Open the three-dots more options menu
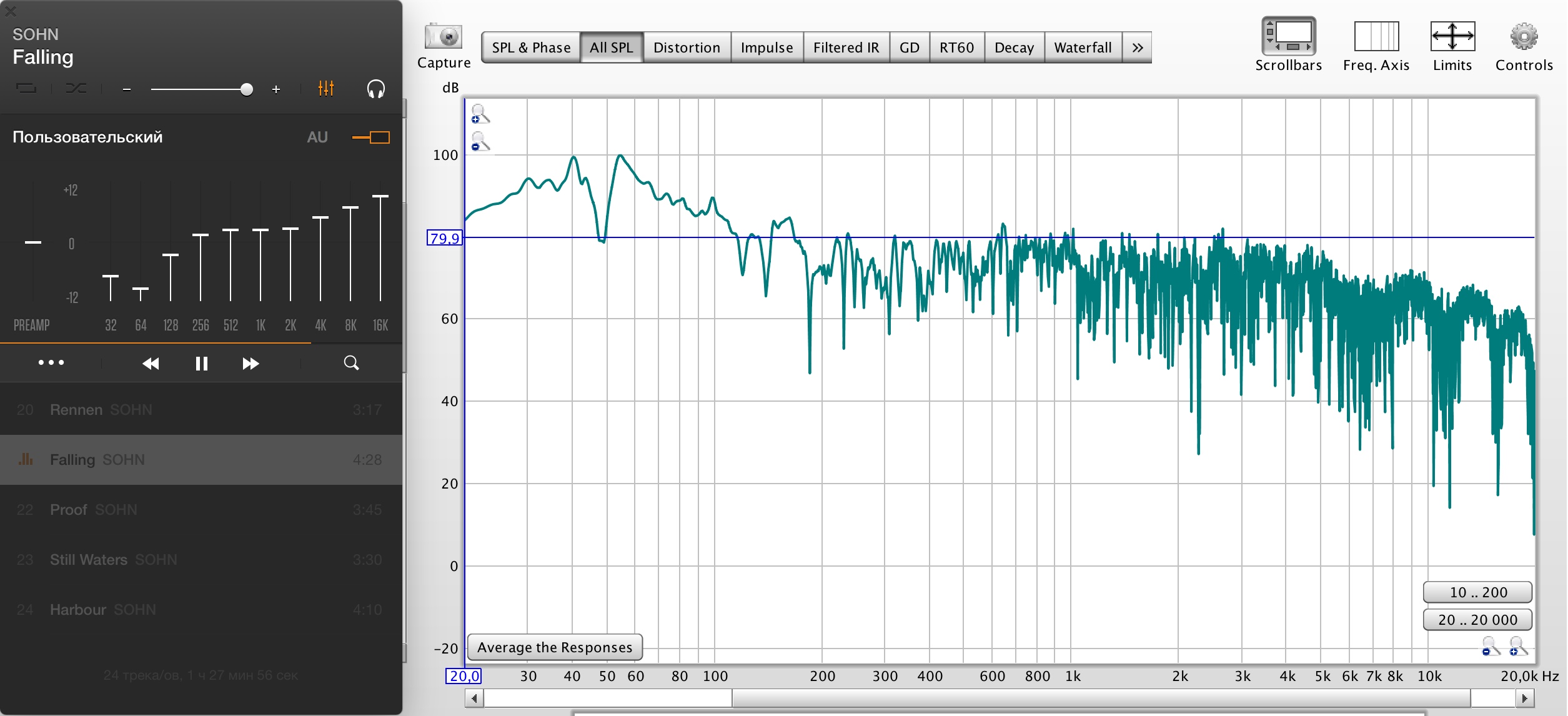1568x716 pixels. [x=51, y=363]
